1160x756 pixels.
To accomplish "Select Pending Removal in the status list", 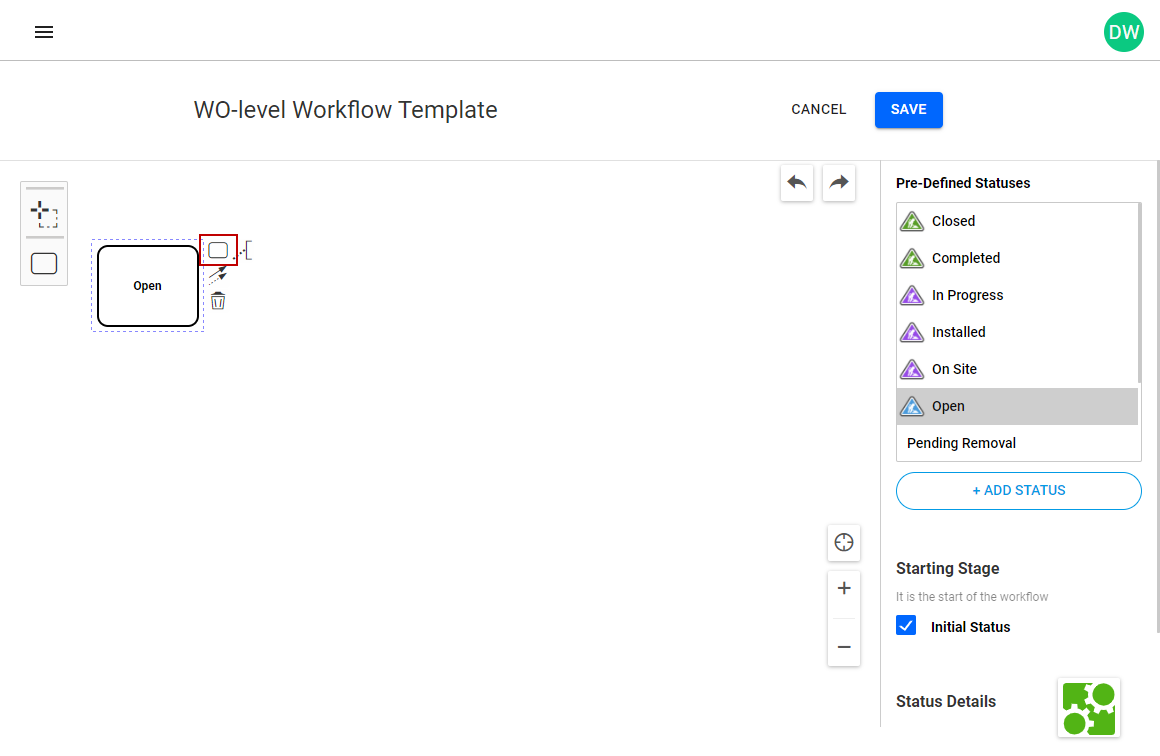I will (1017, 443).
